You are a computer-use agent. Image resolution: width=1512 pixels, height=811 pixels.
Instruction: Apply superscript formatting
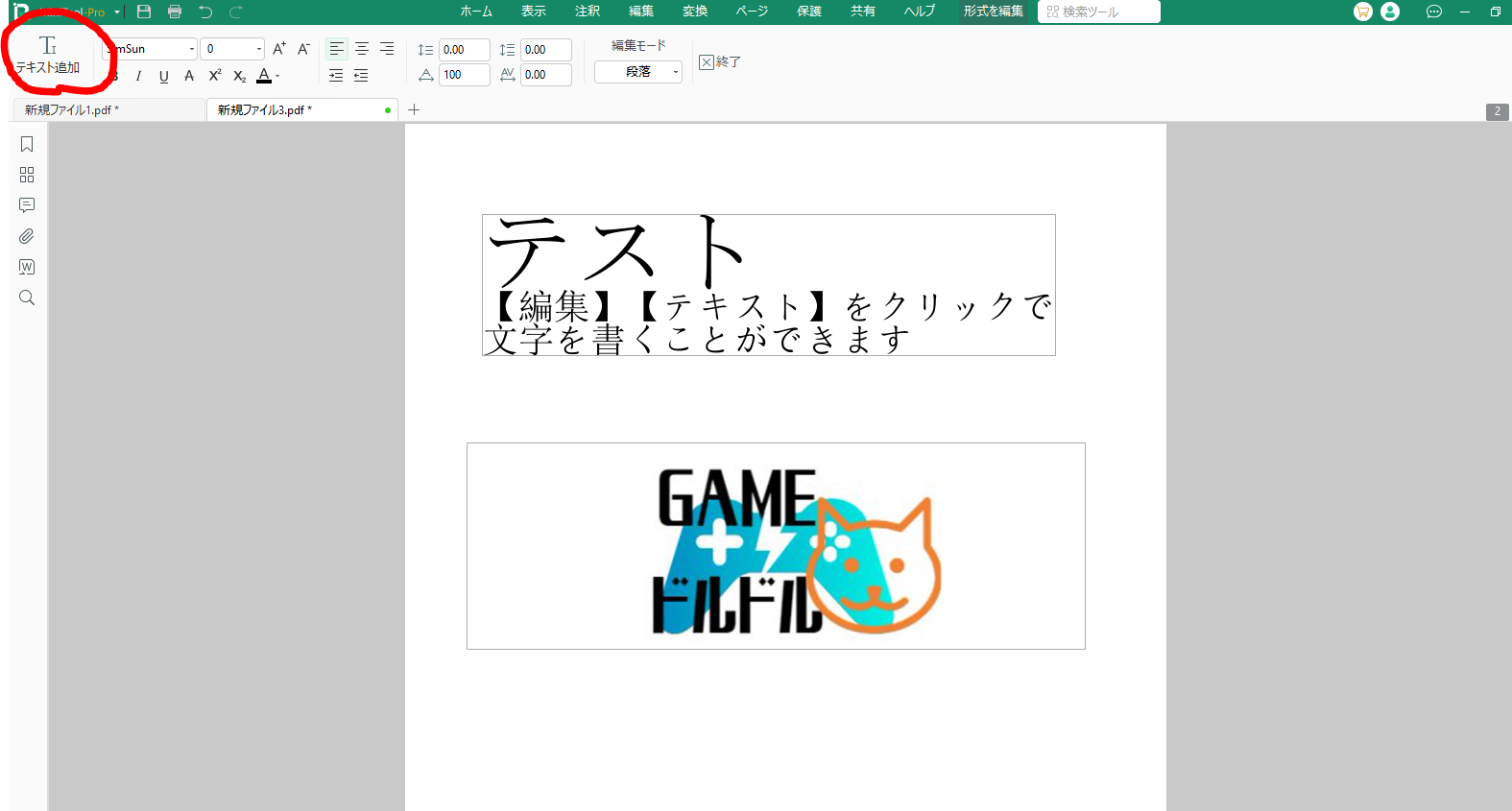point(215,76)
